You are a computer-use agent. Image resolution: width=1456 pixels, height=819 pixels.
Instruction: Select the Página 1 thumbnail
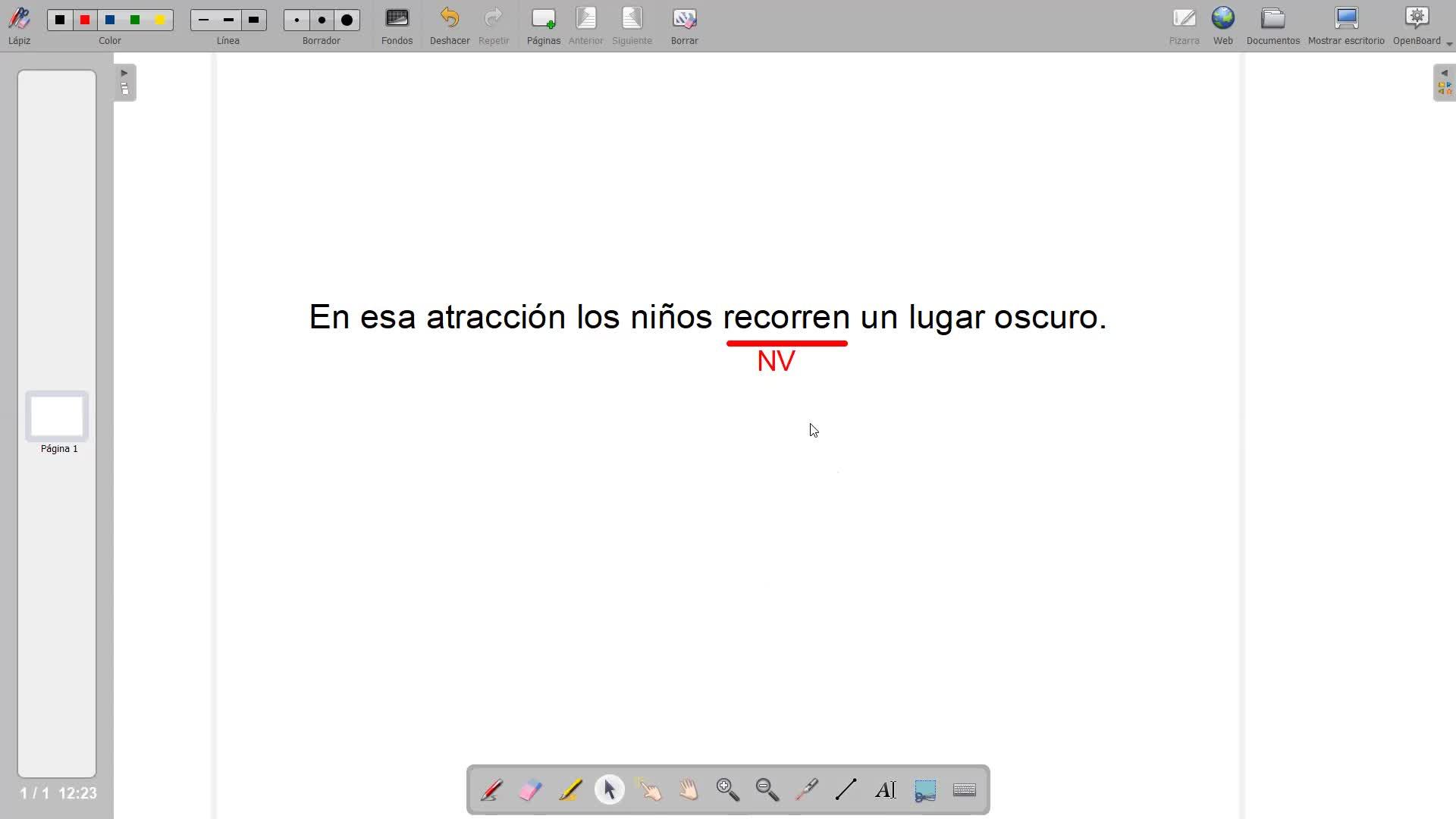(57, 416)
